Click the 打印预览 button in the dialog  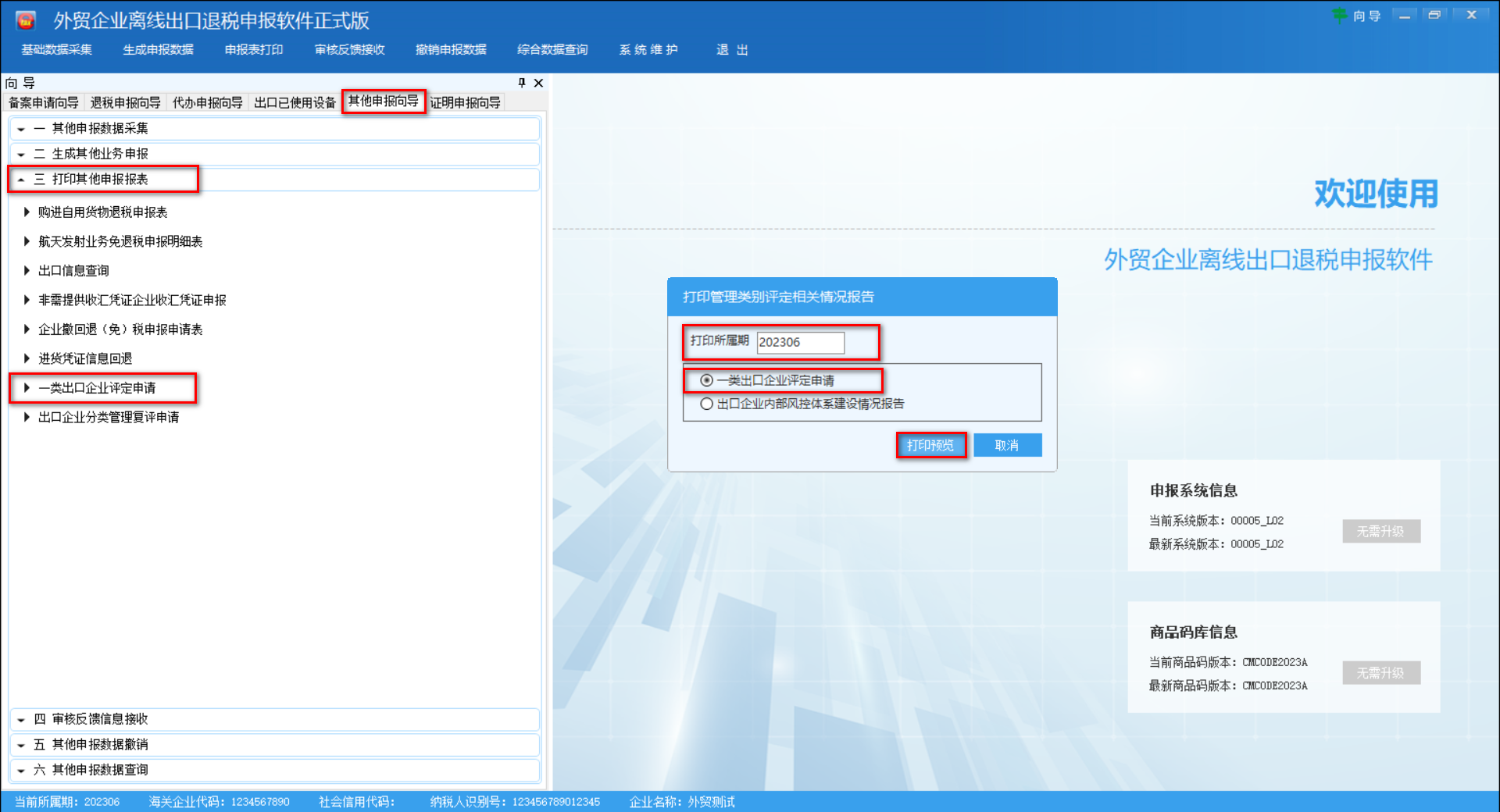(x=930, y=445)
